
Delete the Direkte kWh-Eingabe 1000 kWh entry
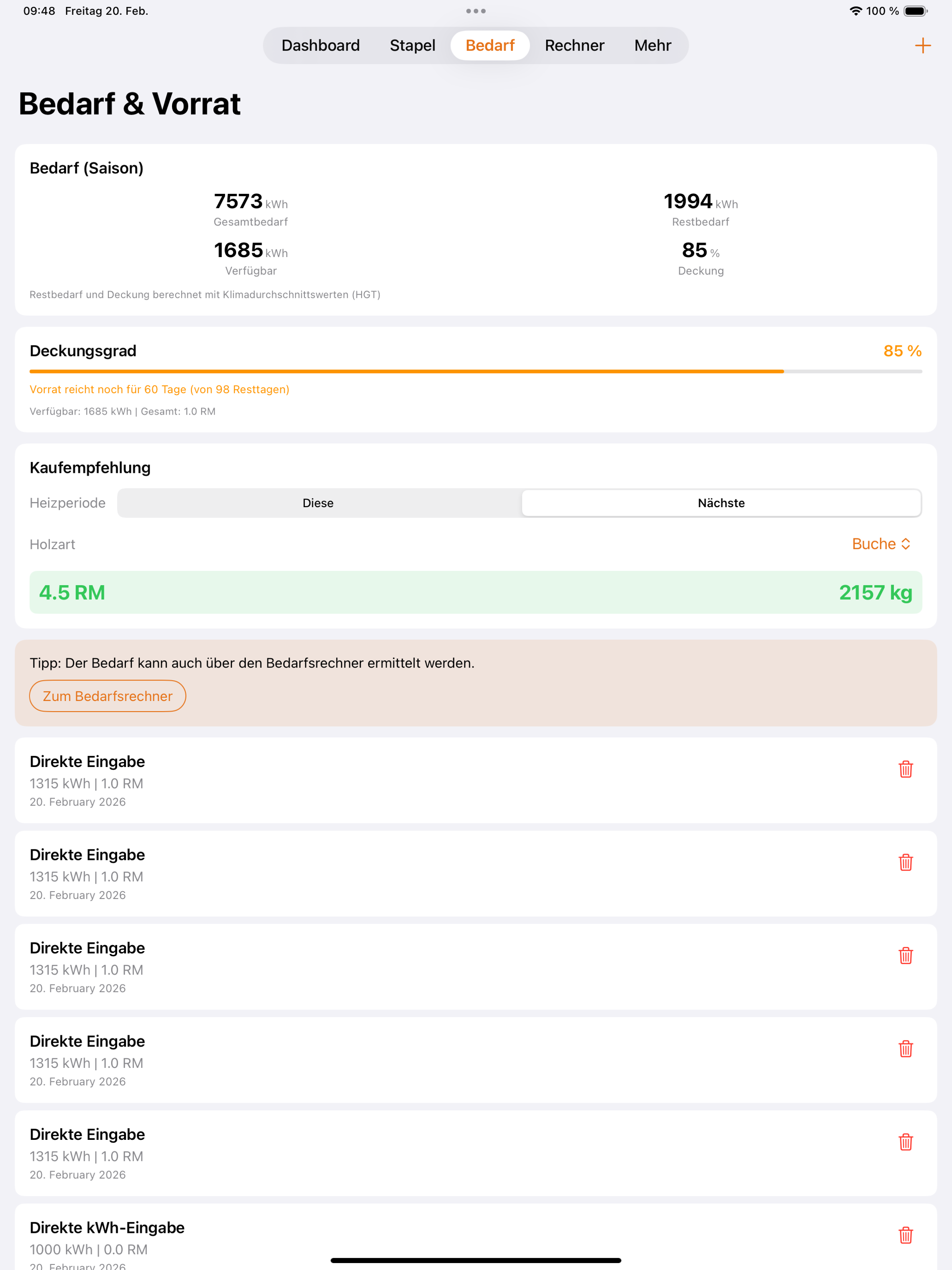click(x=906, y=1235)
